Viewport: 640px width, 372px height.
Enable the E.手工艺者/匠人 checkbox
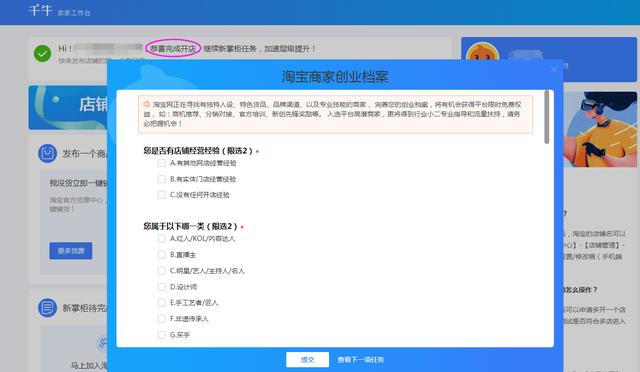coord(162,303)
